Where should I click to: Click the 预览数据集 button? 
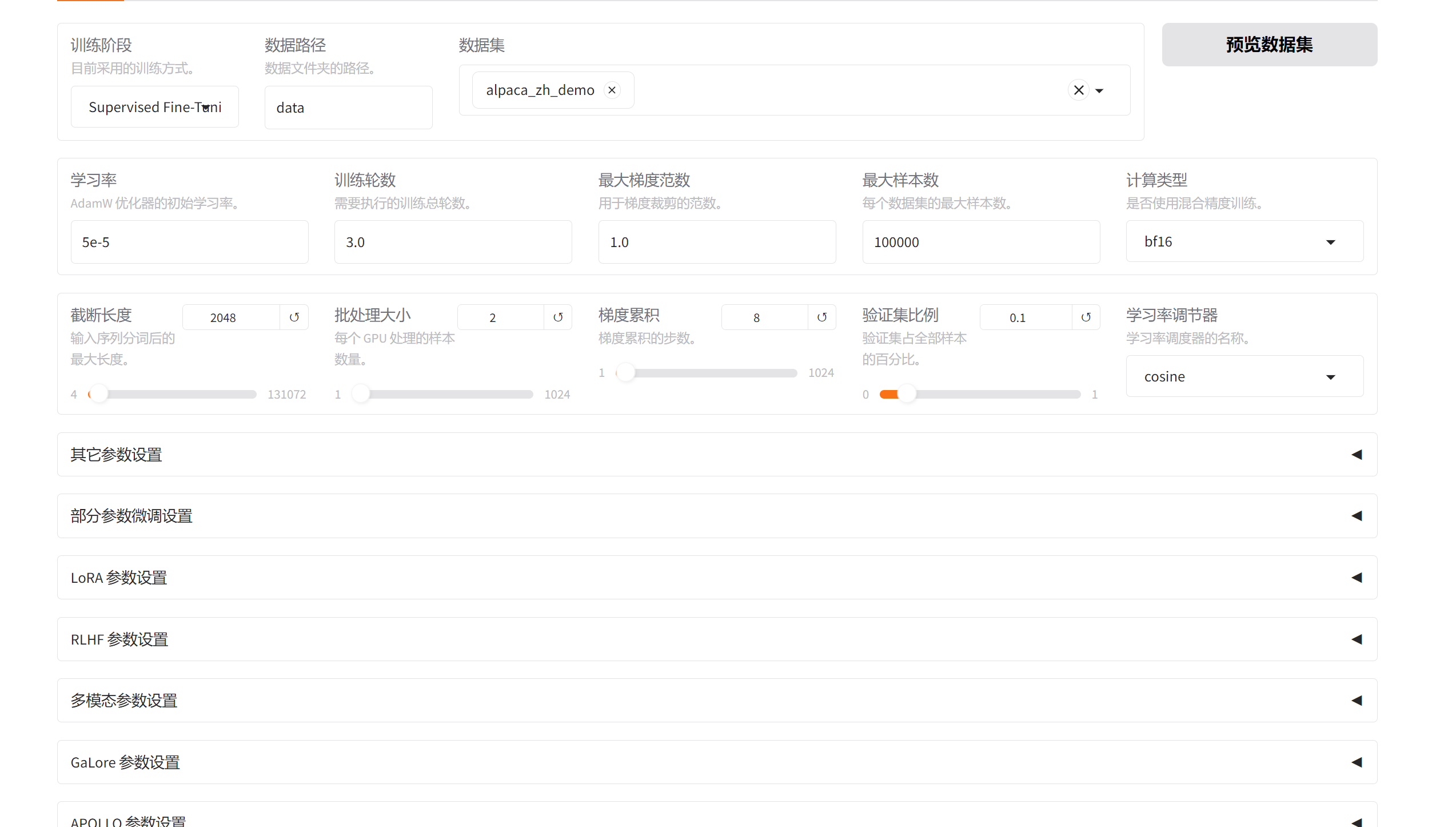1269,45
